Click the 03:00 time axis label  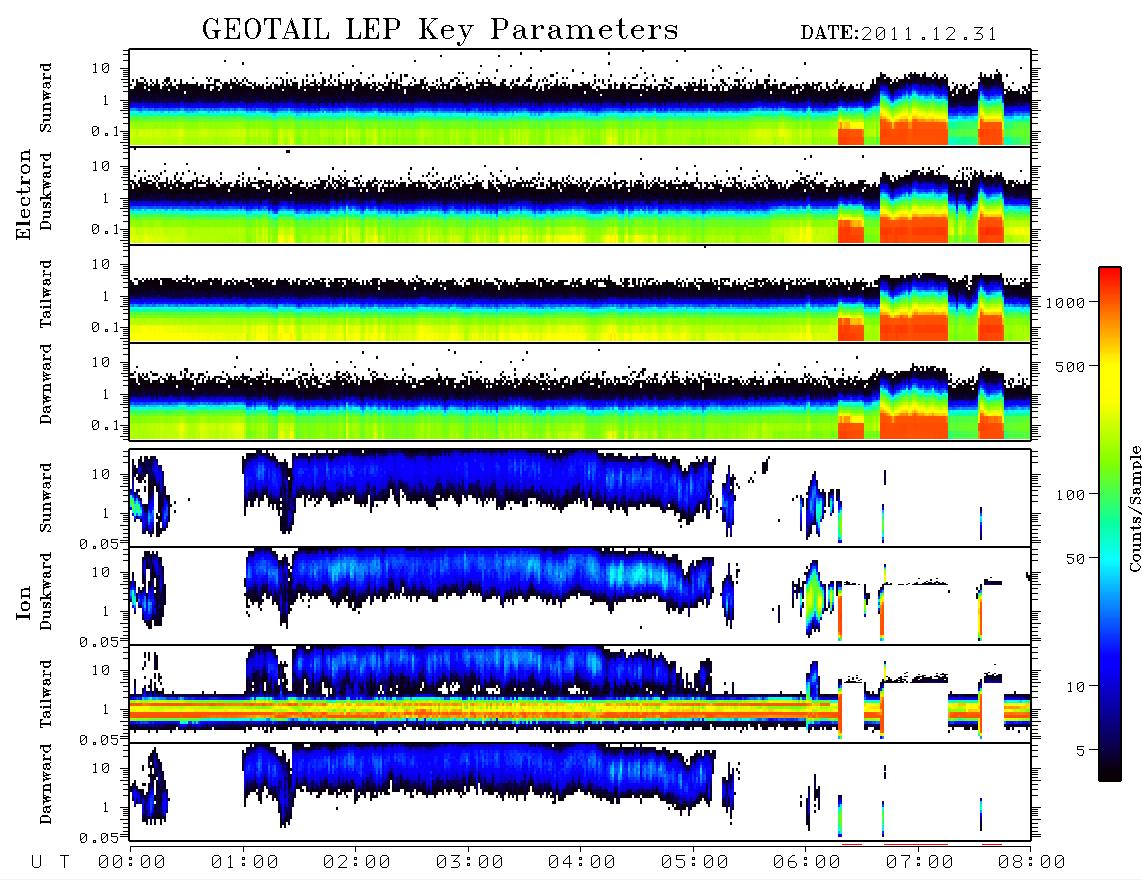coord(469,862)
